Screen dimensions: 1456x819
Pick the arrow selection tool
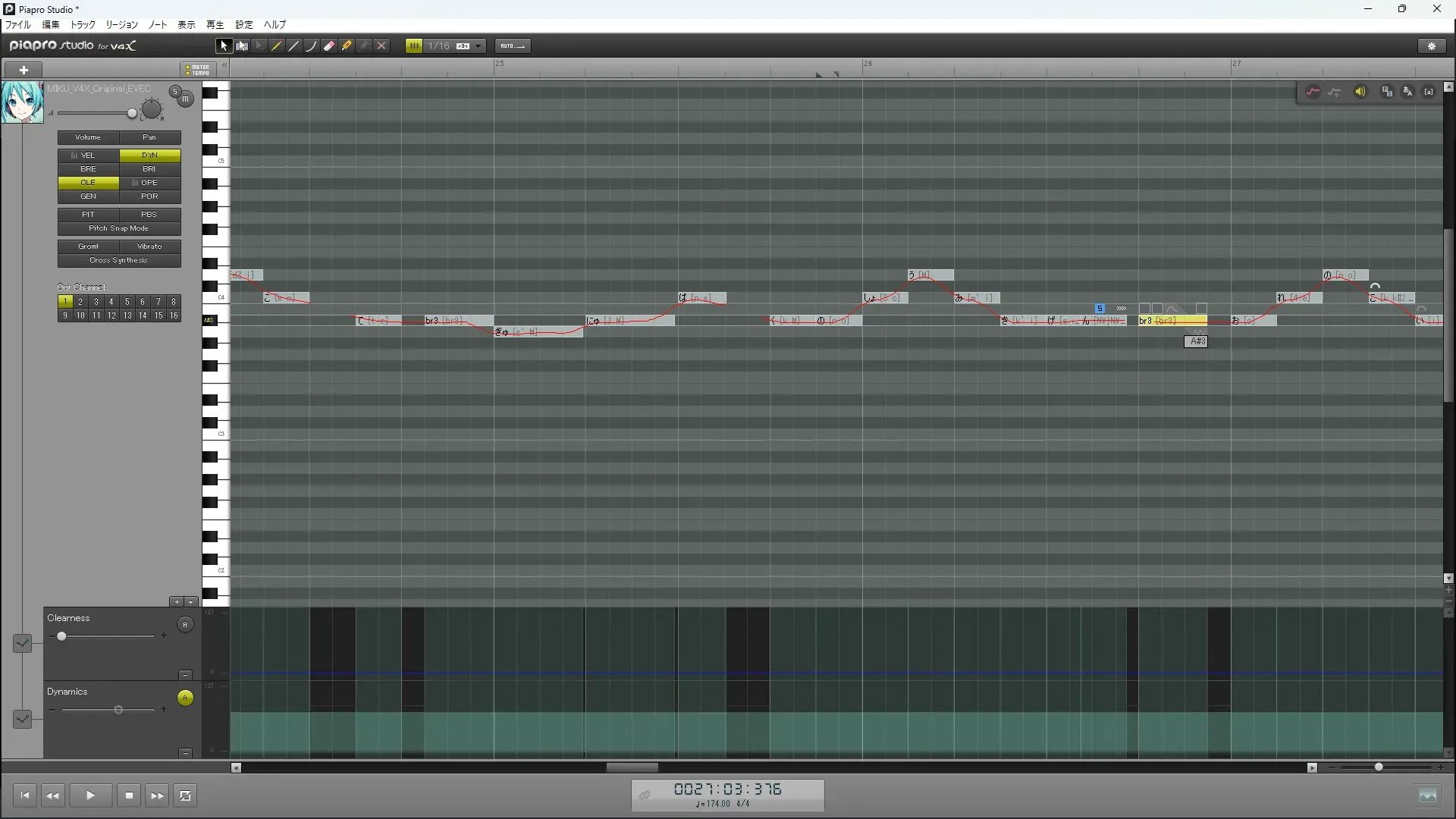[x=224, y=46]
